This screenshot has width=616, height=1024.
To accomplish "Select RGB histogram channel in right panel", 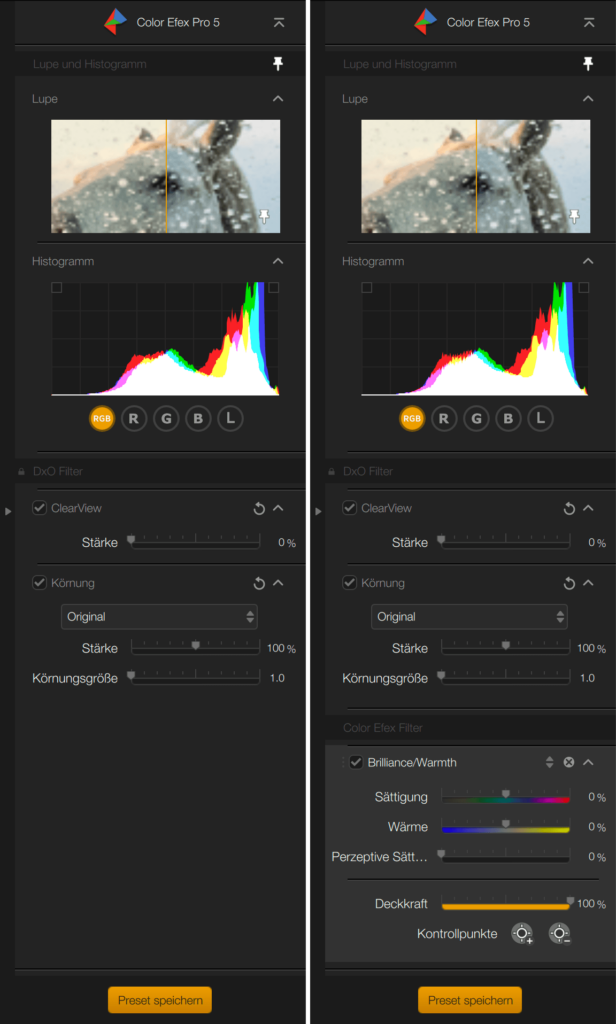I will coord(412,419).
